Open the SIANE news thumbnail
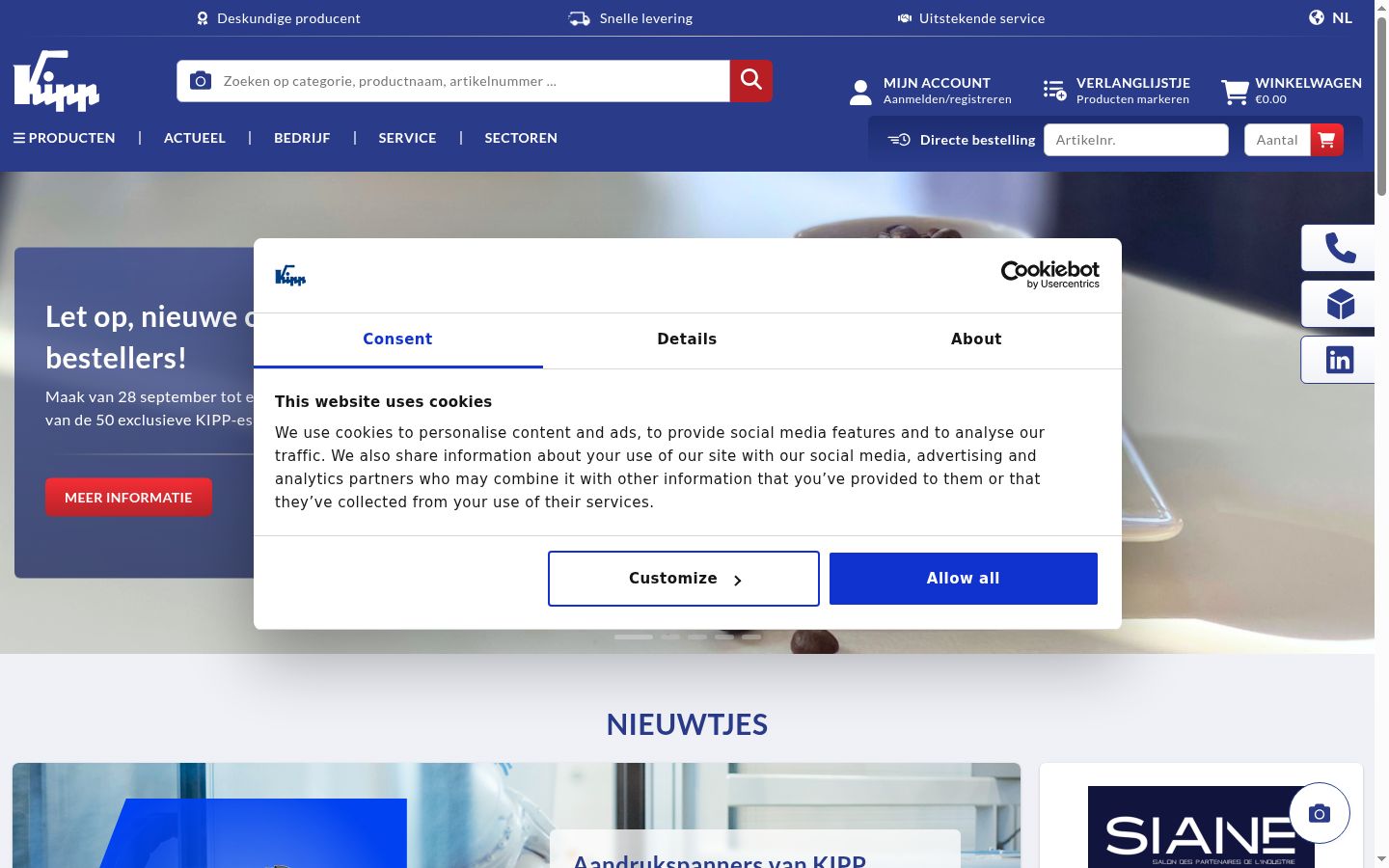Screen dimensions: 1389x868 1201,827
